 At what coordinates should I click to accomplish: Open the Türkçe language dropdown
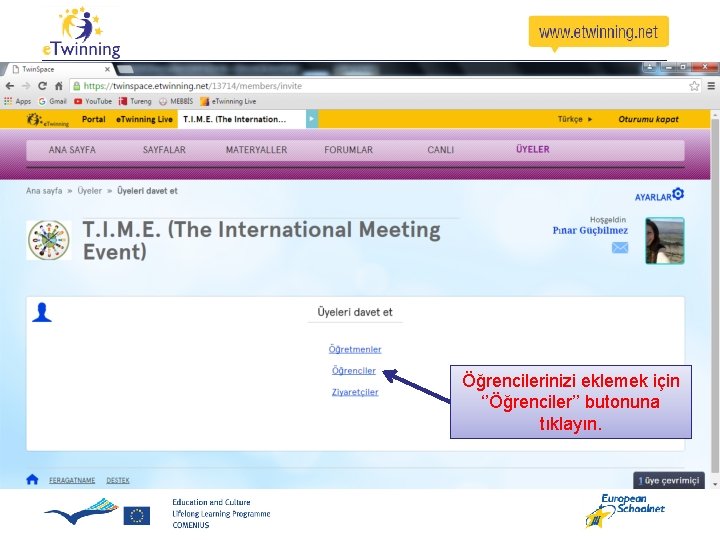575,119
